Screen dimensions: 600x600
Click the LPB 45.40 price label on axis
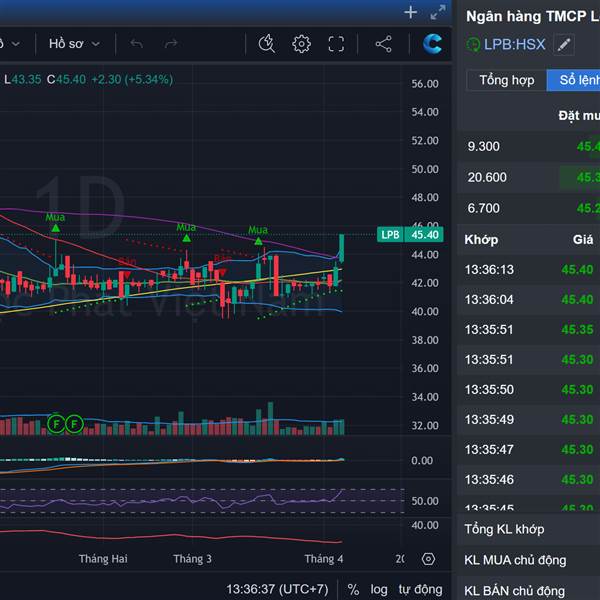[410, 235]
